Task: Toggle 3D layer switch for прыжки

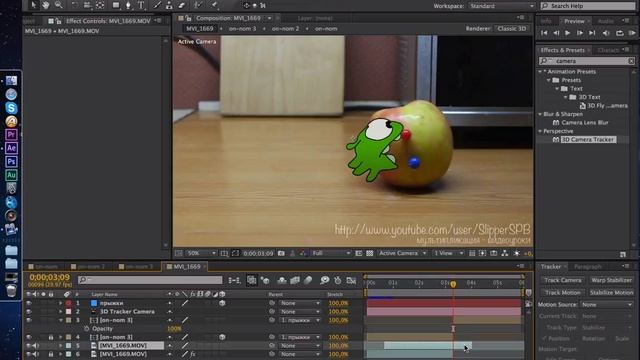Action: (222, 303)
